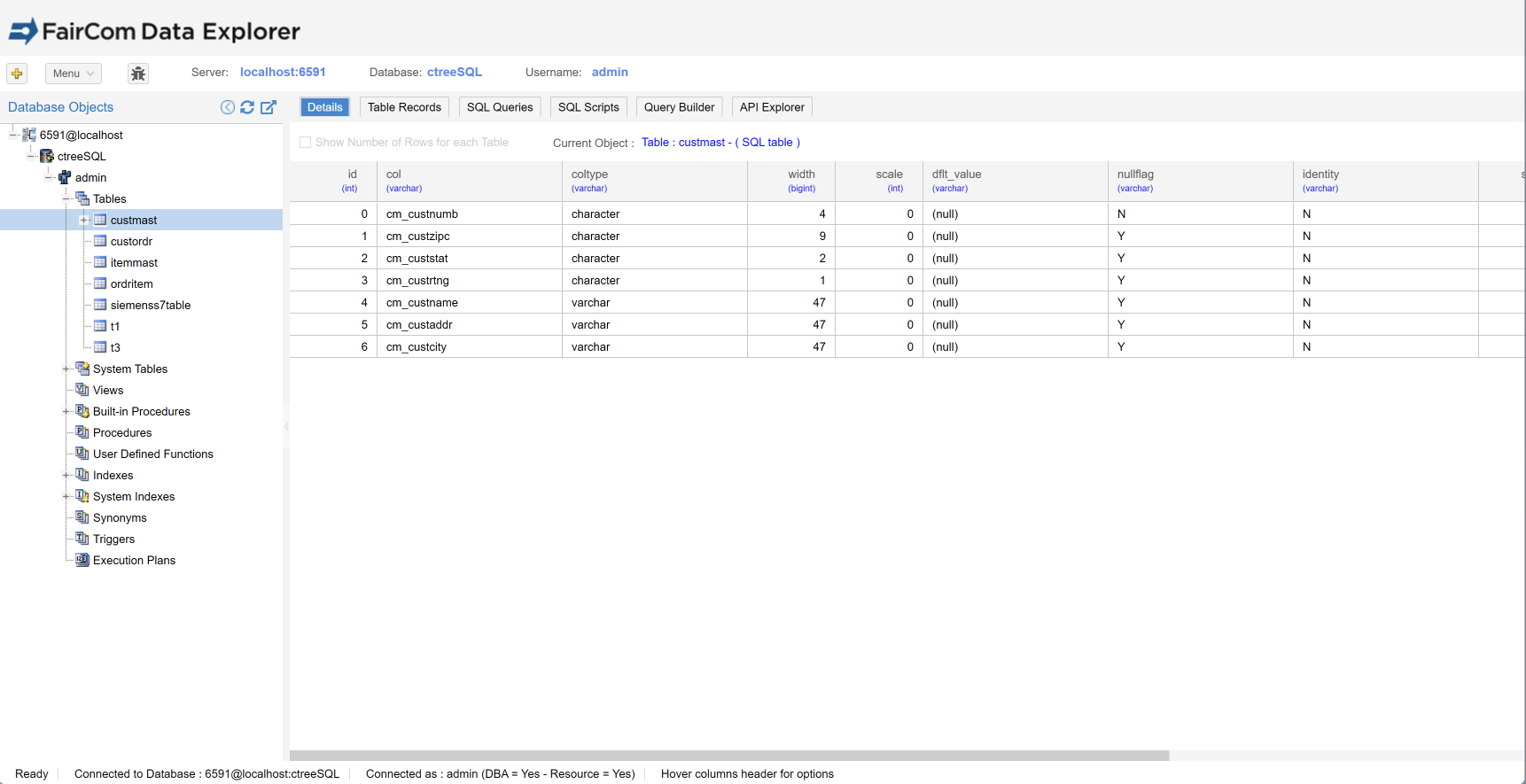Click the width column header
This screenshot has width=1526, height=784.
[791, 181]
